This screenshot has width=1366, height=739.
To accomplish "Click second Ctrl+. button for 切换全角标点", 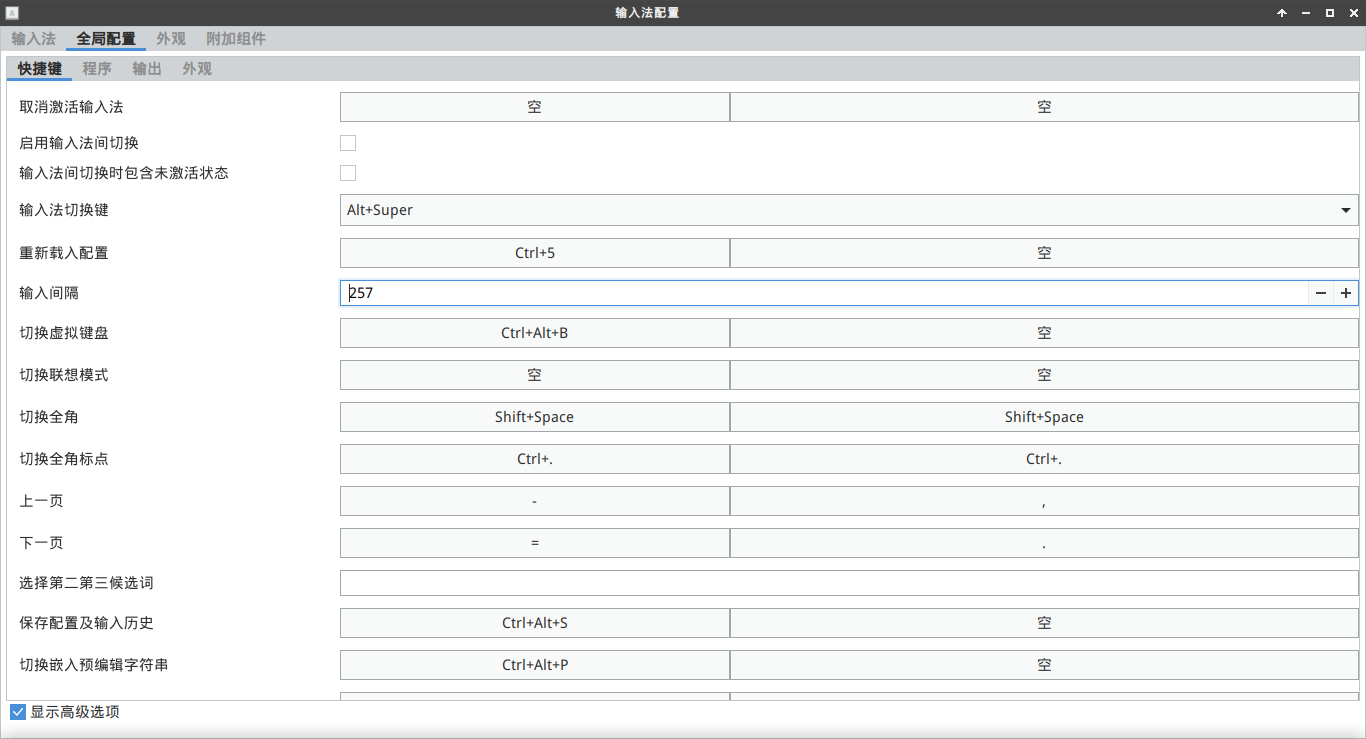I will click(1044, 459).
